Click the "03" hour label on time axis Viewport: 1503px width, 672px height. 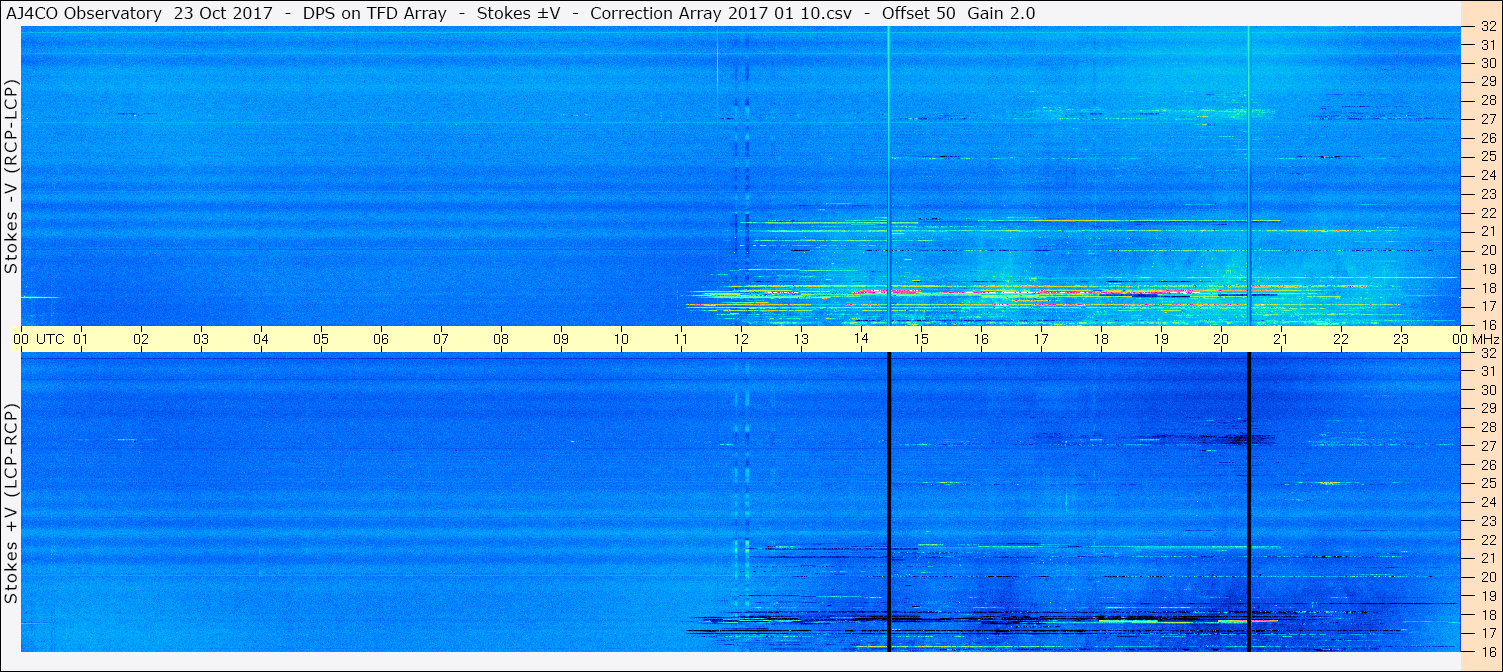[x=201, y=339]
